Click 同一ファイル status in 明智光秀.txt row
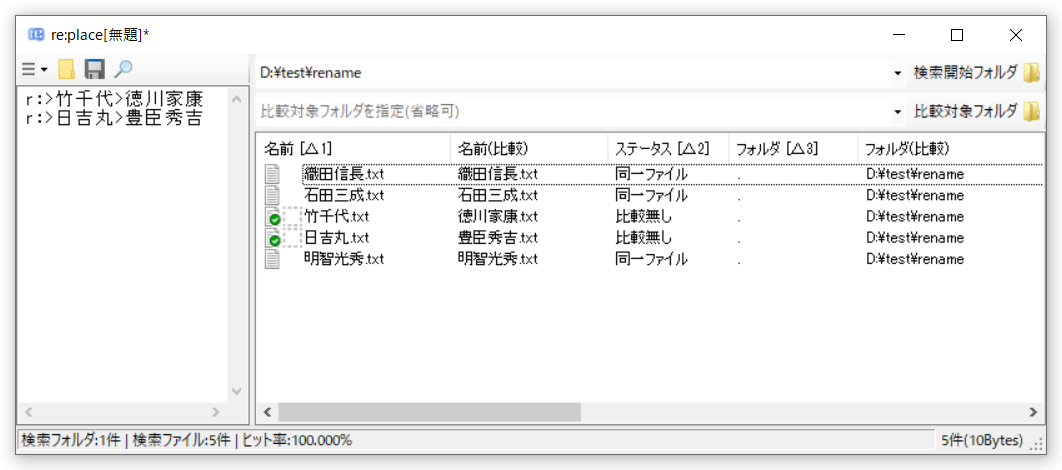The height and width of the screenshot is (470, 1062). tap(652, 259)
